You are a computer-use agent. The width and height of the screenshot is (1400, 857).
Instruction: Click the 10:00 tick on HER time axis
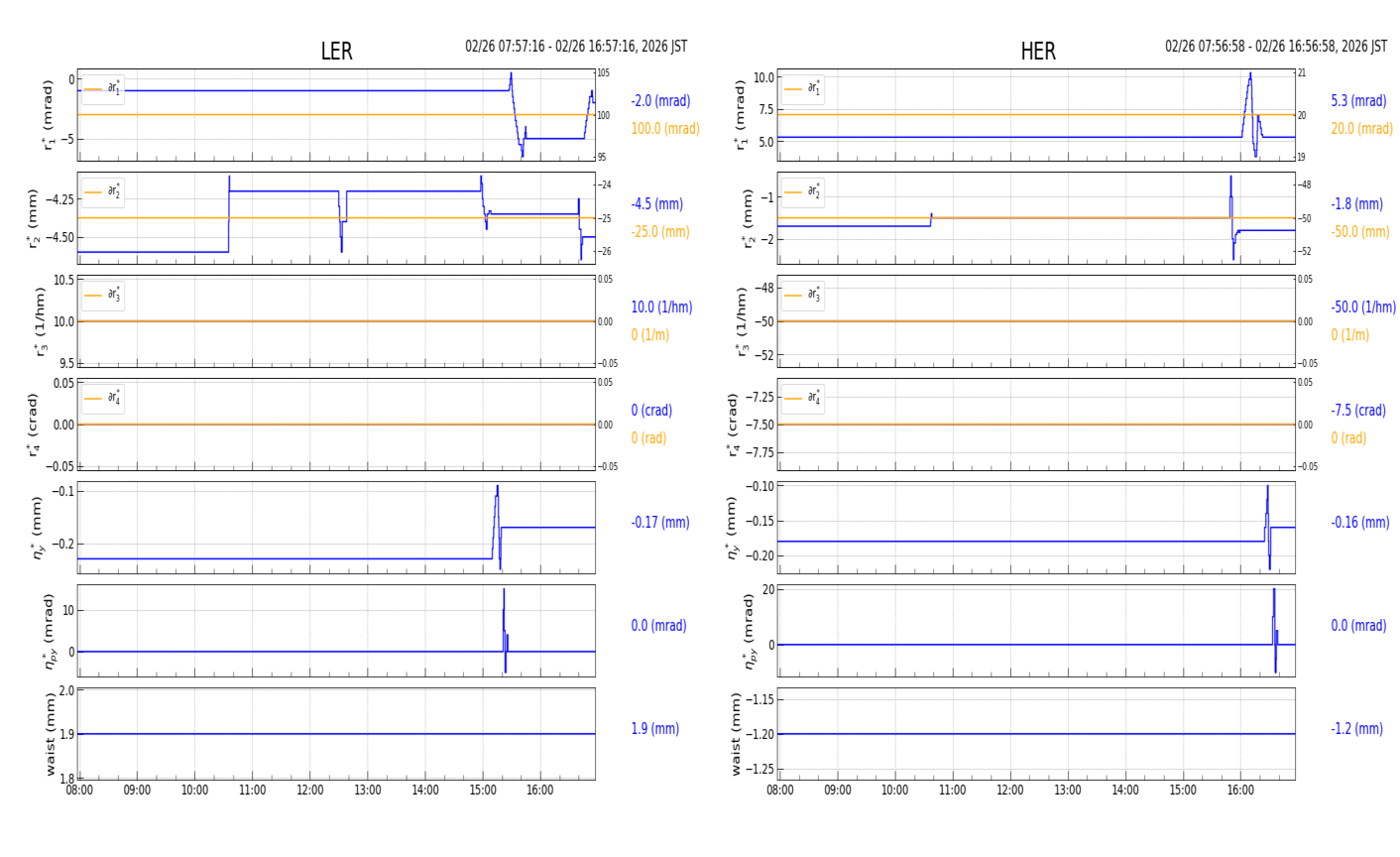coord(894,791)
